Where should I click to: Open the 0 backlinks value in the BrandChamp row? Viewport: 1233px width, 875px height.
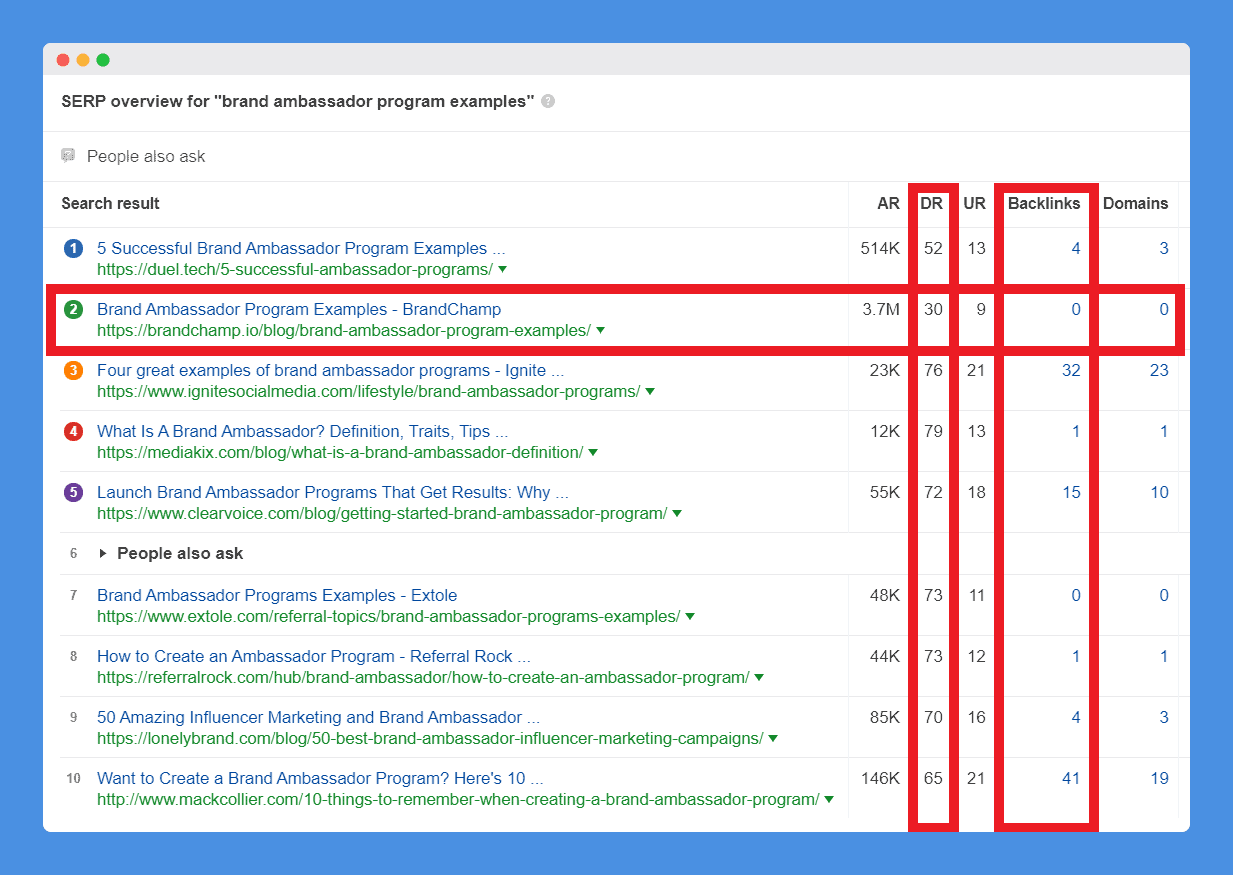1076,309
